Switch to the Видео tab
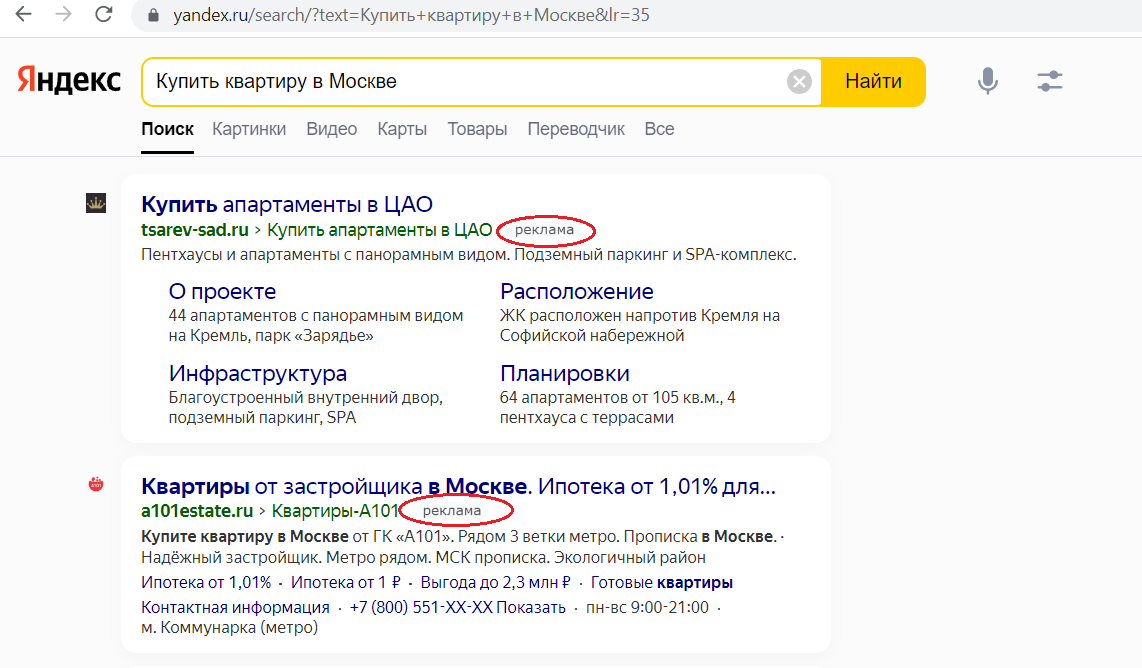 331,130
